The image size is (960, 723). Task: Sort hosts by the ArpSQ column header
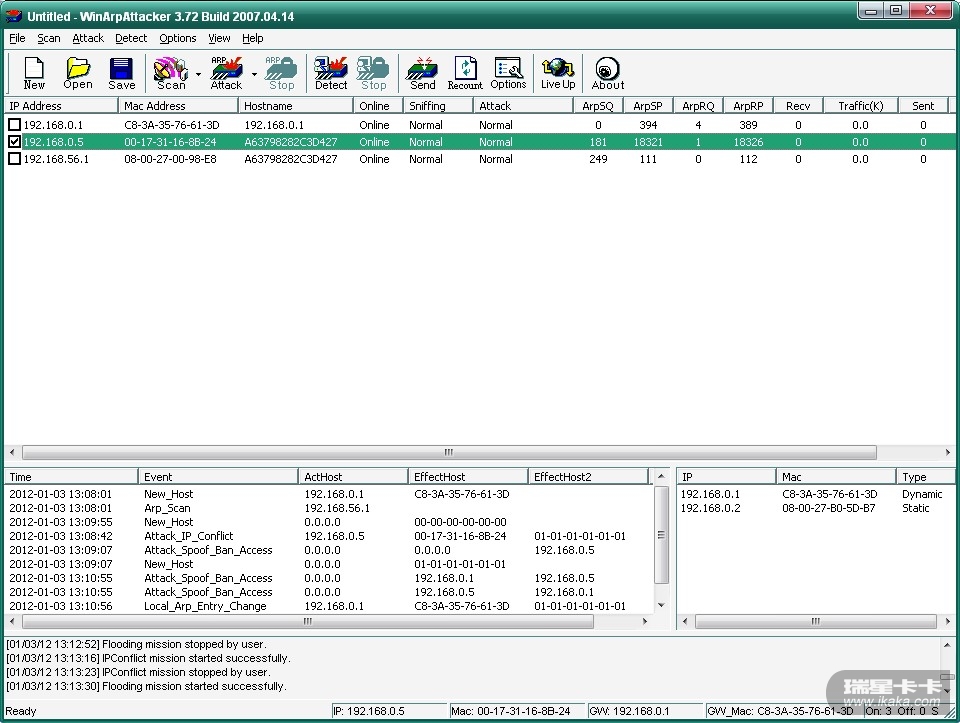tap(597, 106)
